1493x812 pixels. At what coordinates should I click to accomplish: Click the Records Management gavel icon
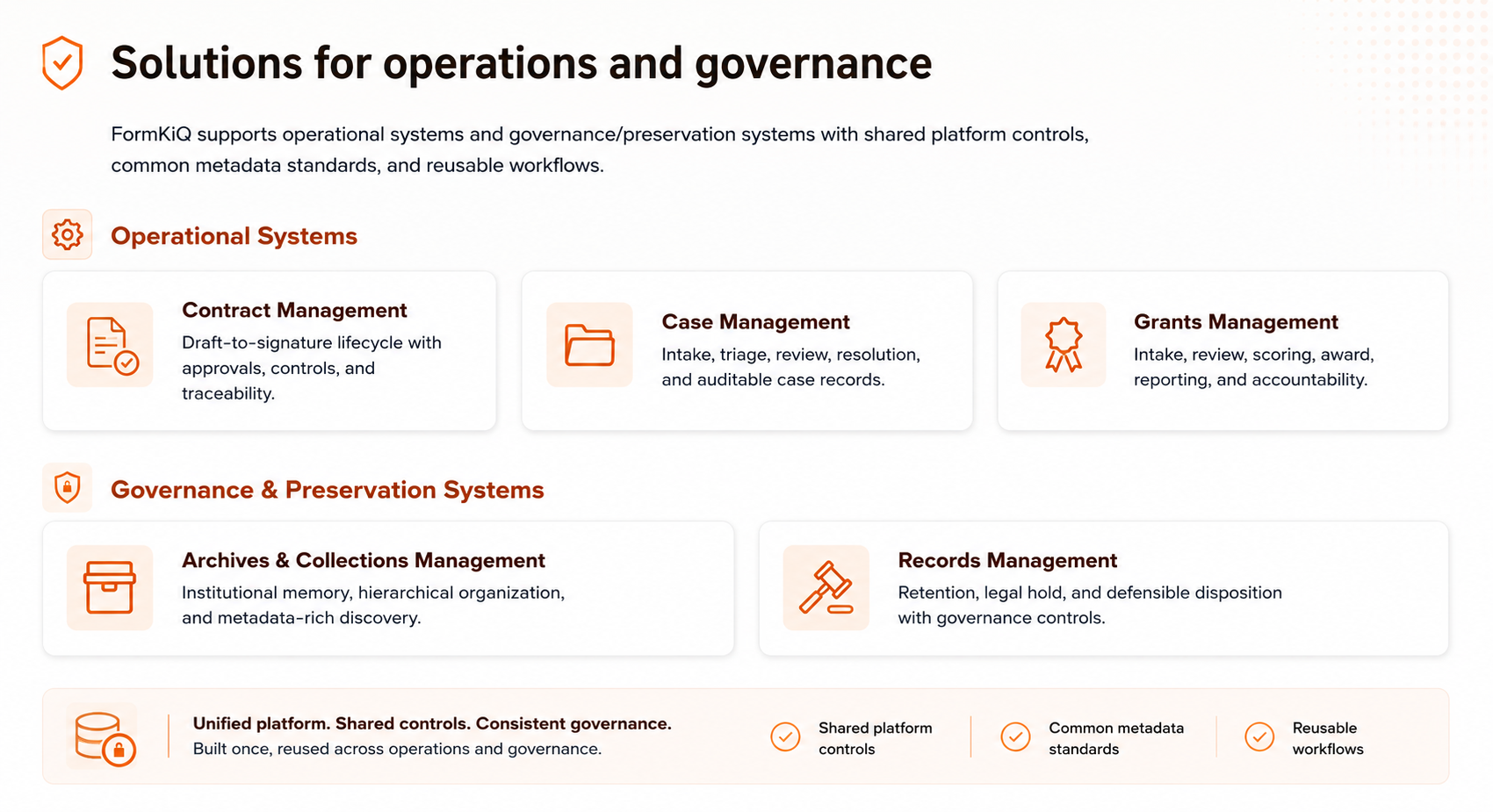click(826, 587)
